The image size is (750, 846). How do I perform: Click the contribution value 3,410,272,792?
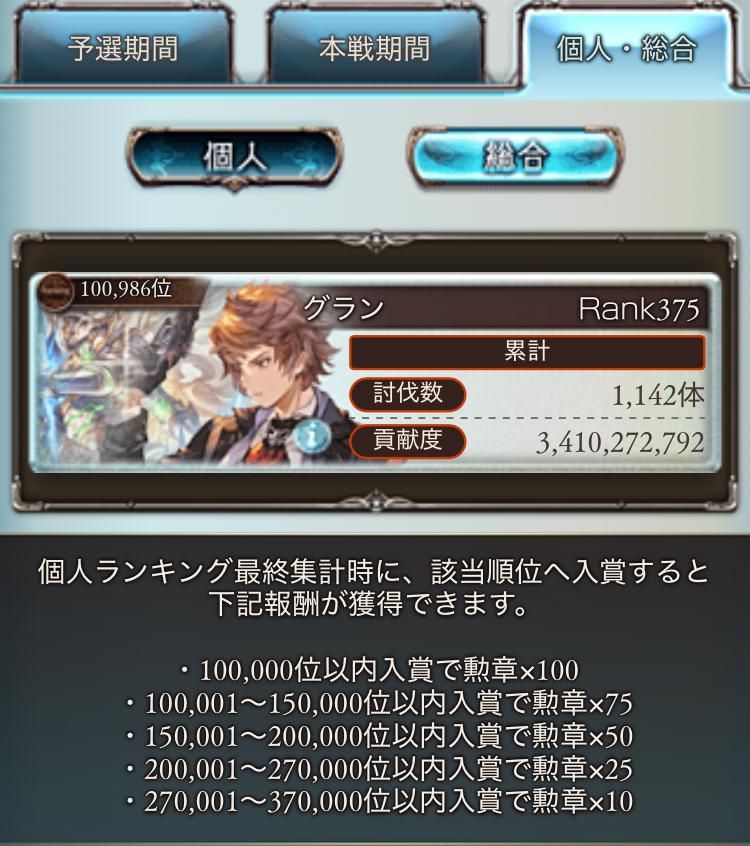620,443
